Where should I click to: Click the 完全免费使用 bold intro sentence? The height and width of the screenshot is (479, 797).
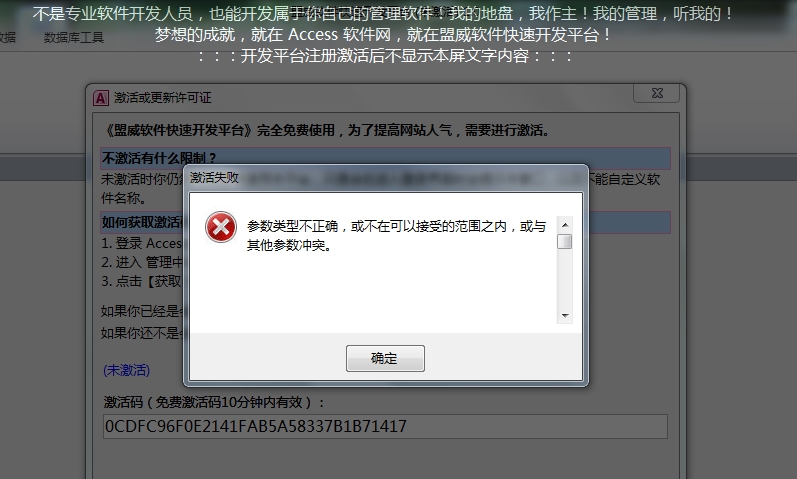[x=326, y=131]
